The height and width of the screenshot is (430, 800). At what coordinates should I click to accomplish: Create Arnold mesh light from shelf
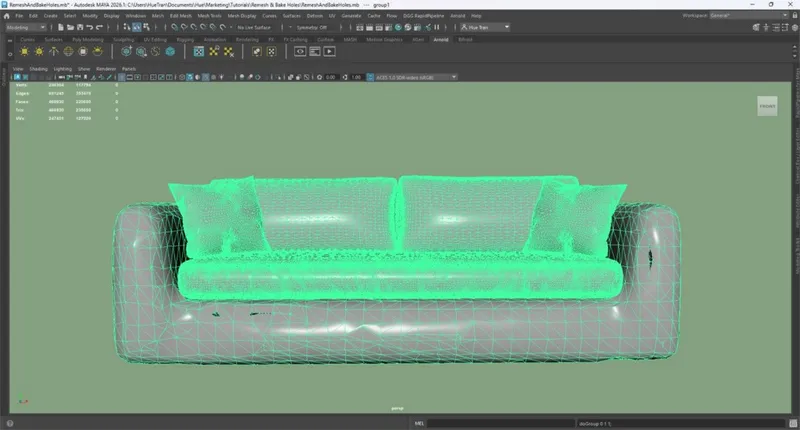pyautogui.click(x=39, y=52)
